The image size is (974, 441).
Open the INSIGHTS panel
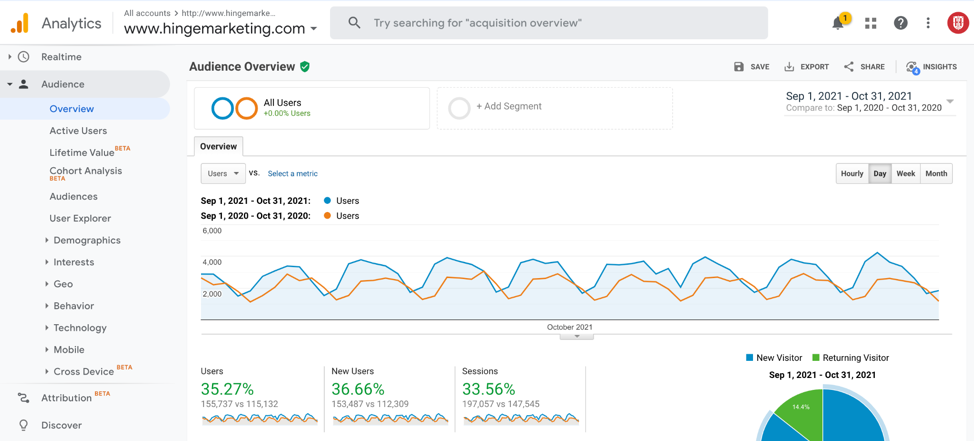point(931,67)
